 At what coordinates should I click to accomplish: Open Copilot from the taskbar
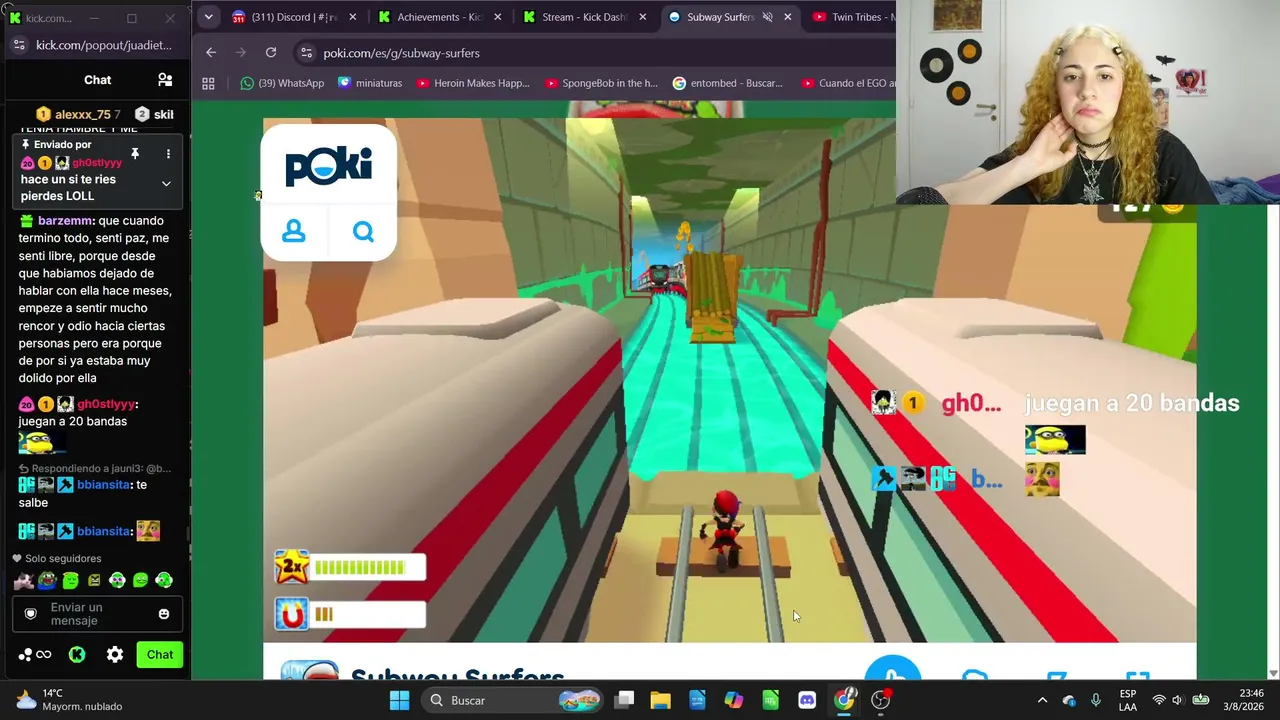click(734, 700)
